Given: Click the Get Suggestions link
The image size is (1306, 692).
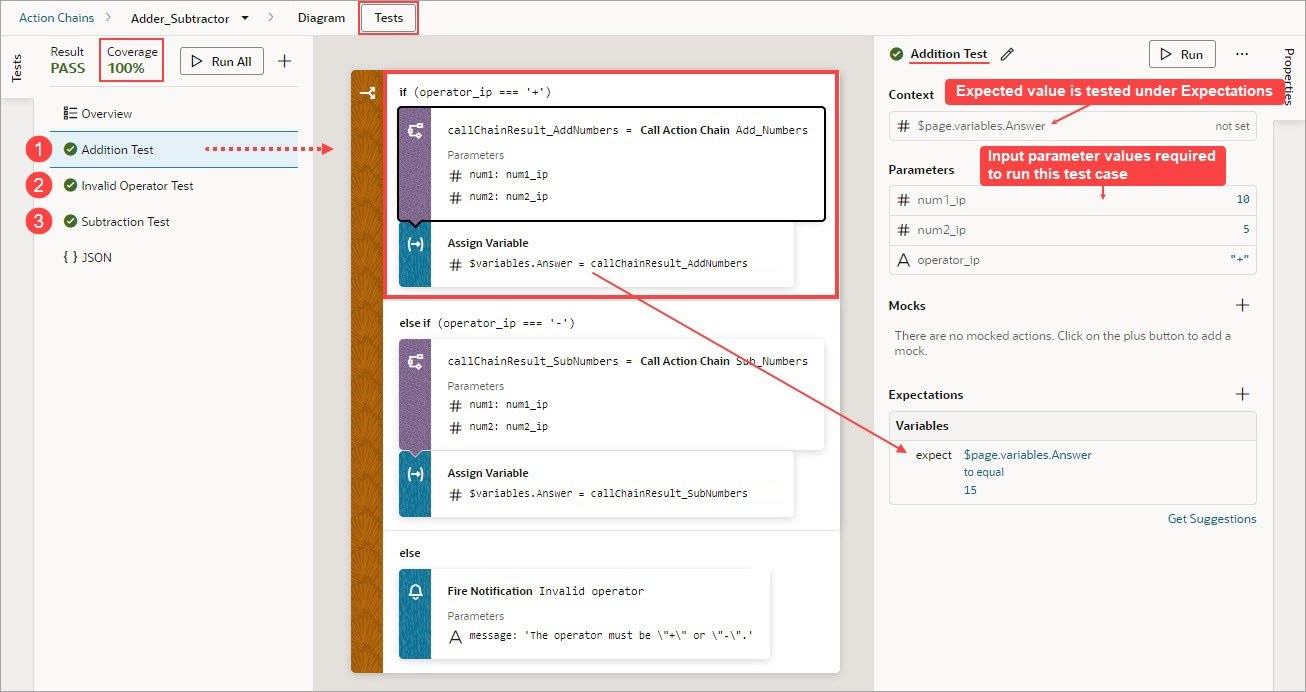Looking at the screenshot, I should pyautogui.click(x=1212, y=518).
